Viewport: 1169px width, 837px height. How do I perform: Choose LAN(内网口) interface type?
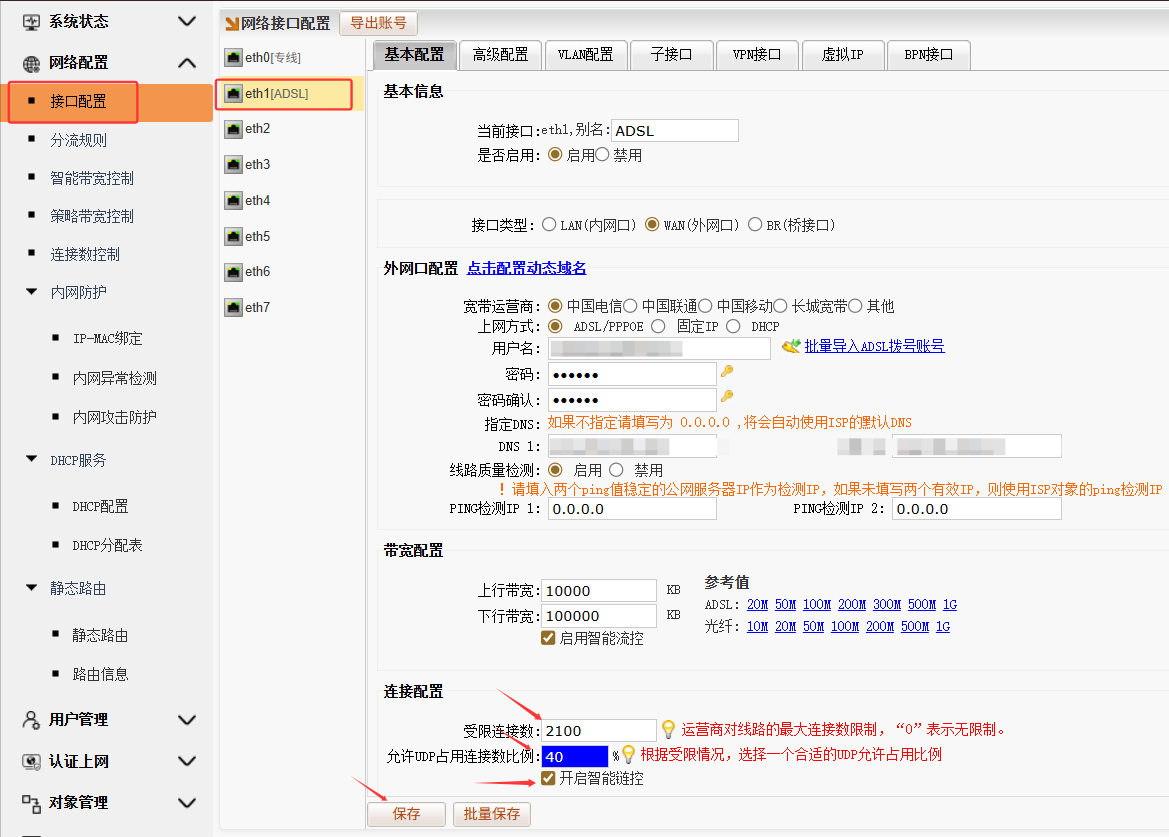pyautogui.click(x=549, y=224)
